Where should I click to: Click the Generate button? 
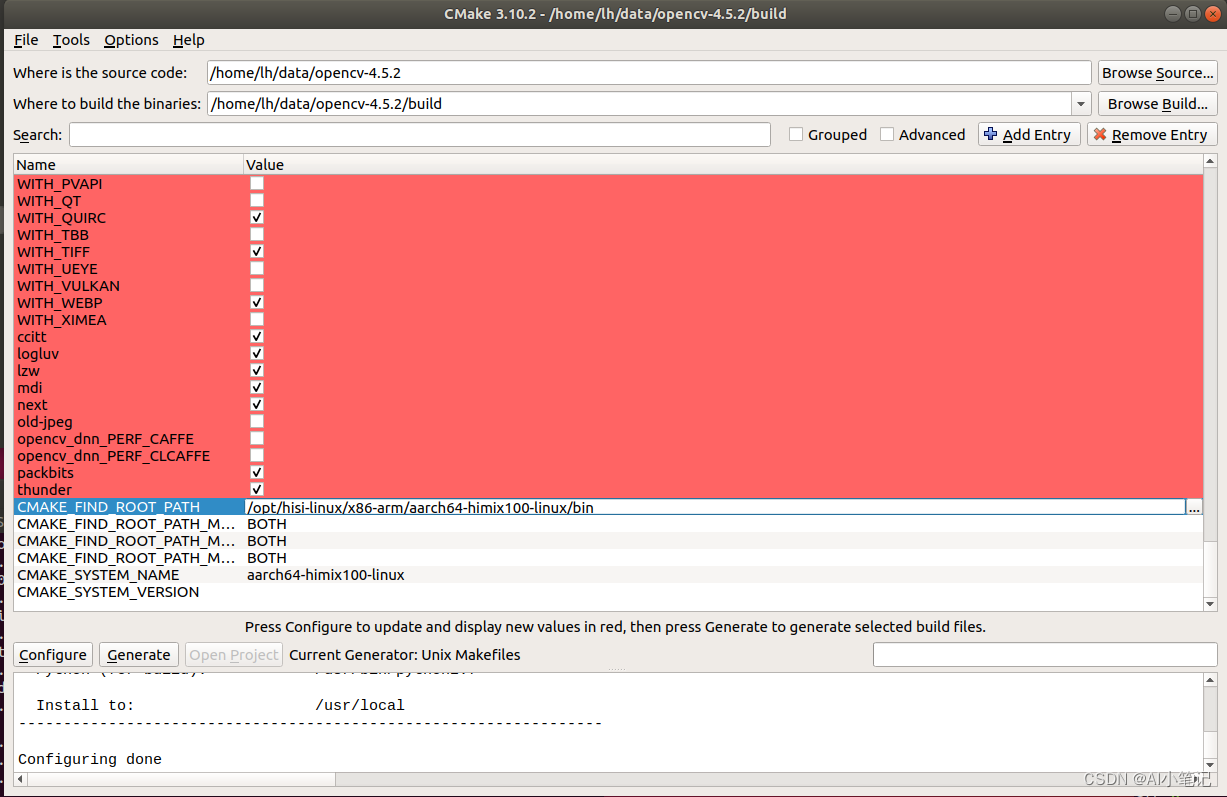coord(139,655)
